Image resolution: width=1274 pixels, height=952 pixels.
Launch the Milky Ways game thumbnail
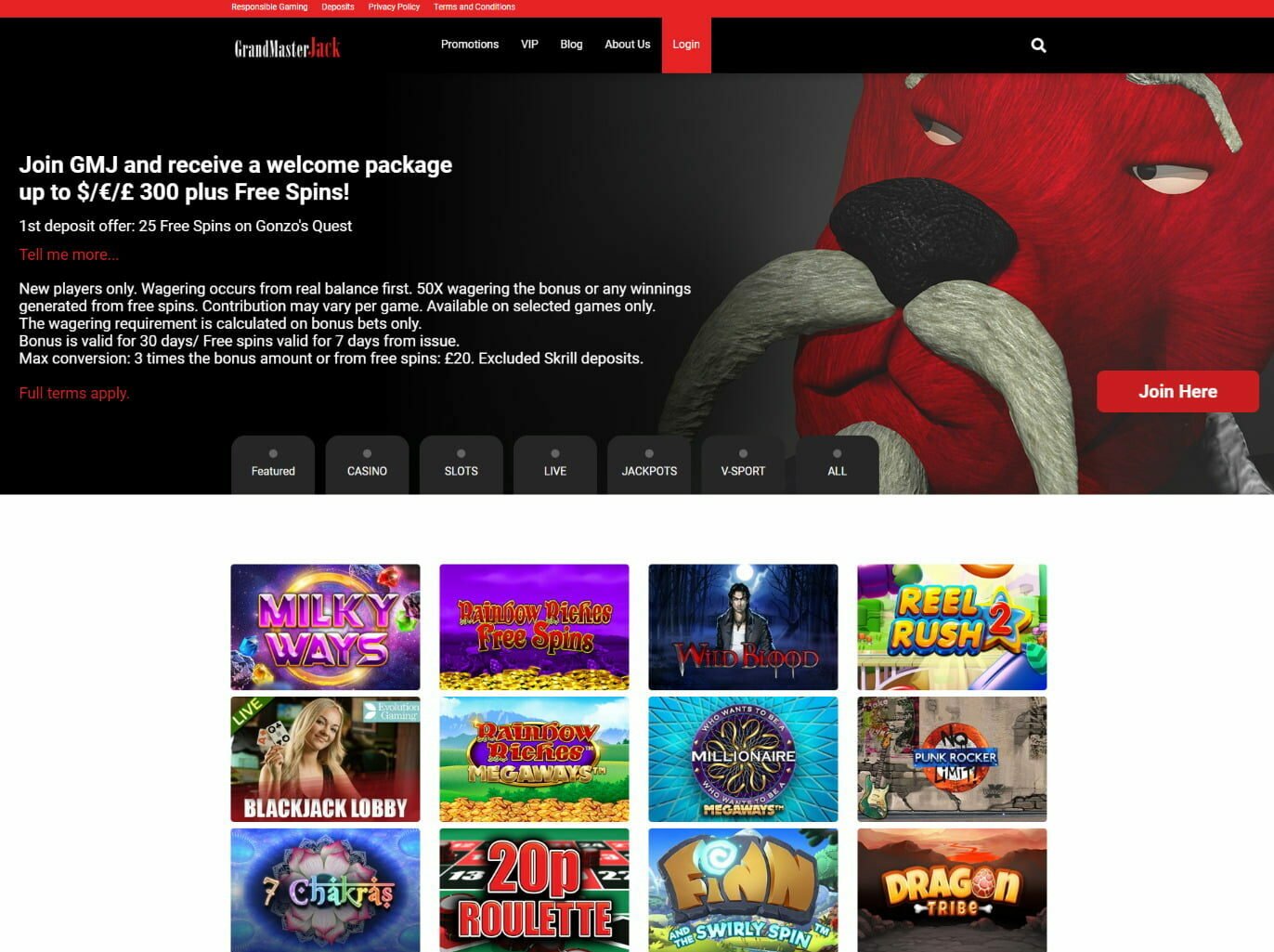tap(325, 627)
